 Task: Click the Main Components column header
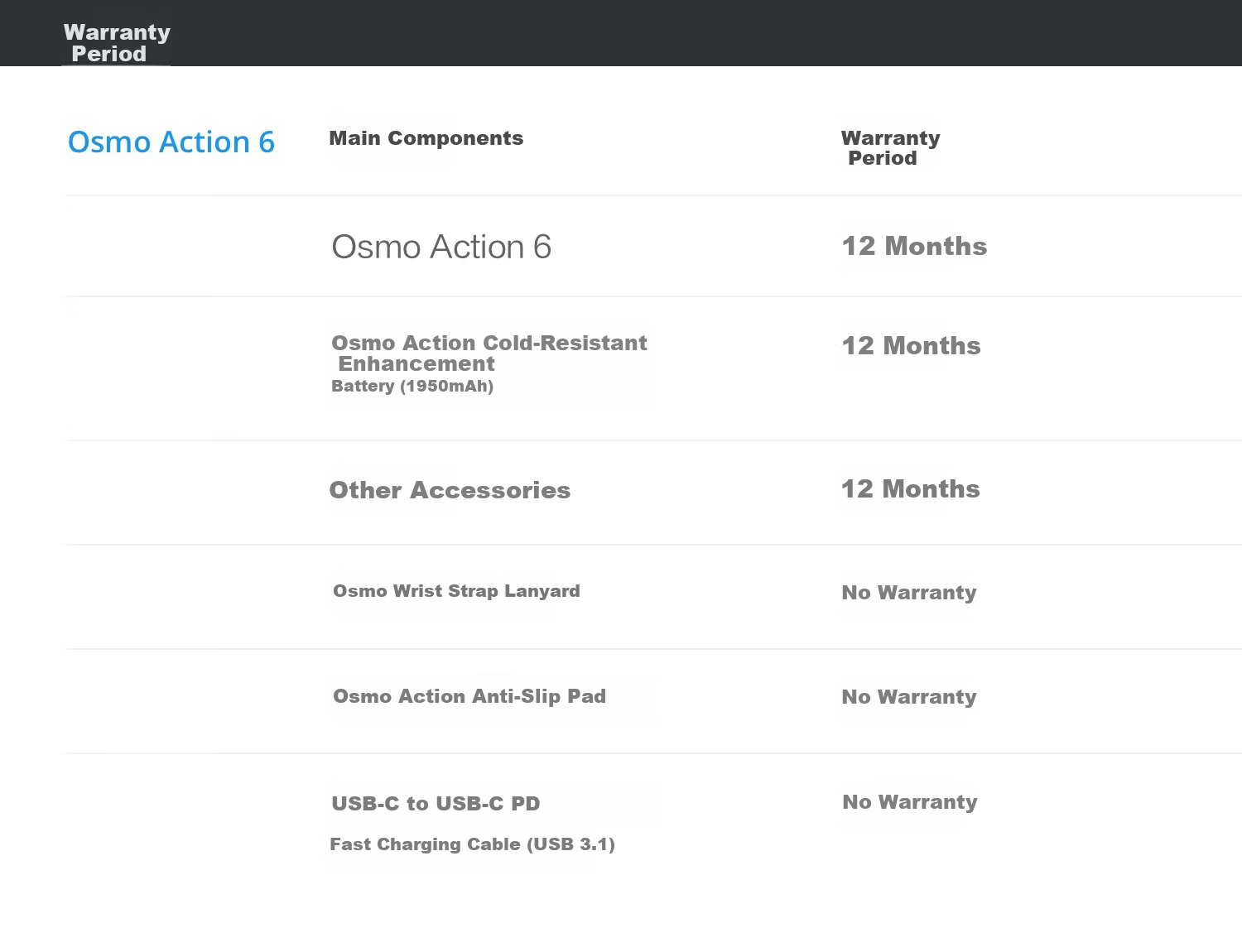(x=426, y=138)
